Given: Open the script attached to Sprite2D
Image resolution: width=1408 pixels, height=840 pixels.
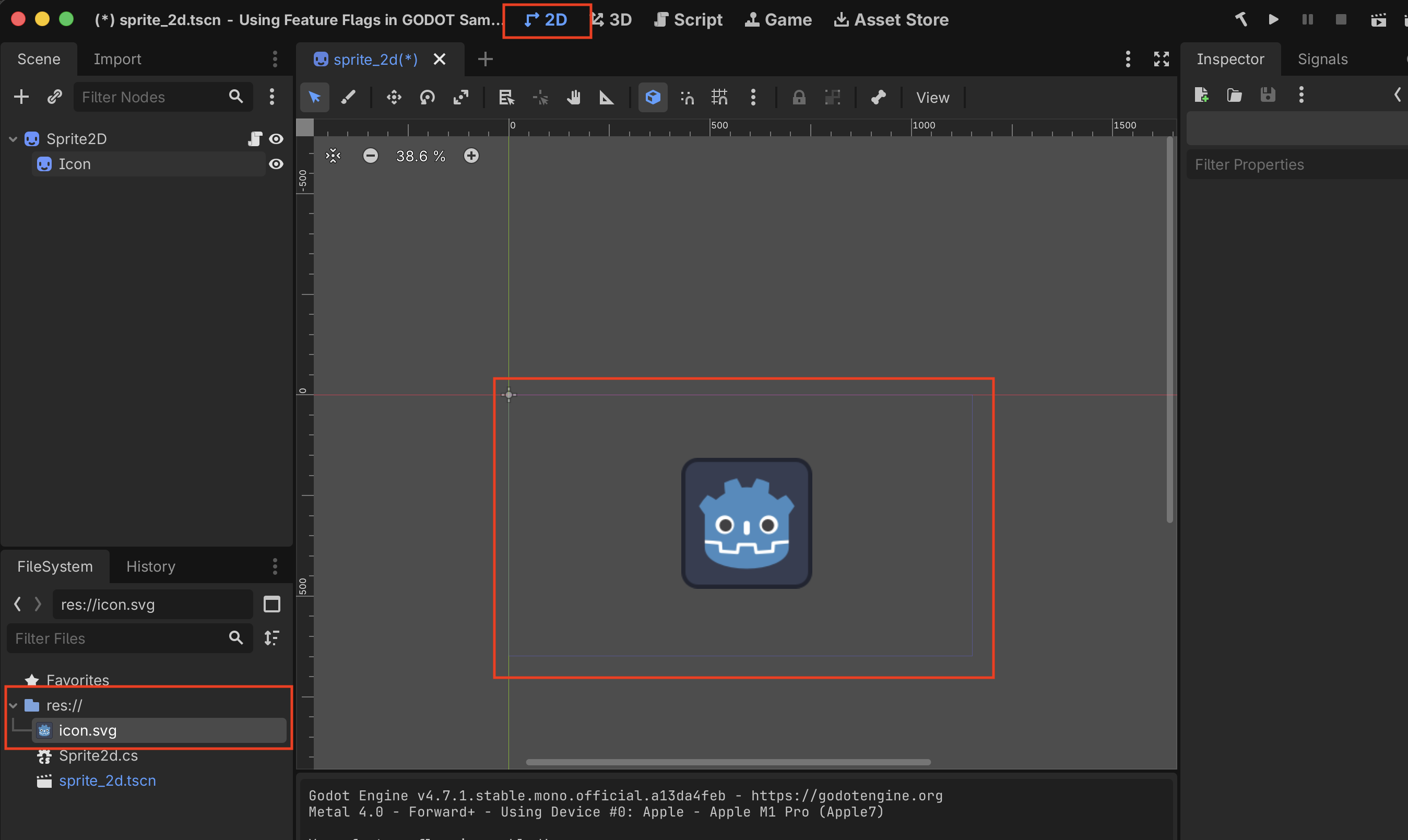Looking at the screenshot, I should pos(255,139).
